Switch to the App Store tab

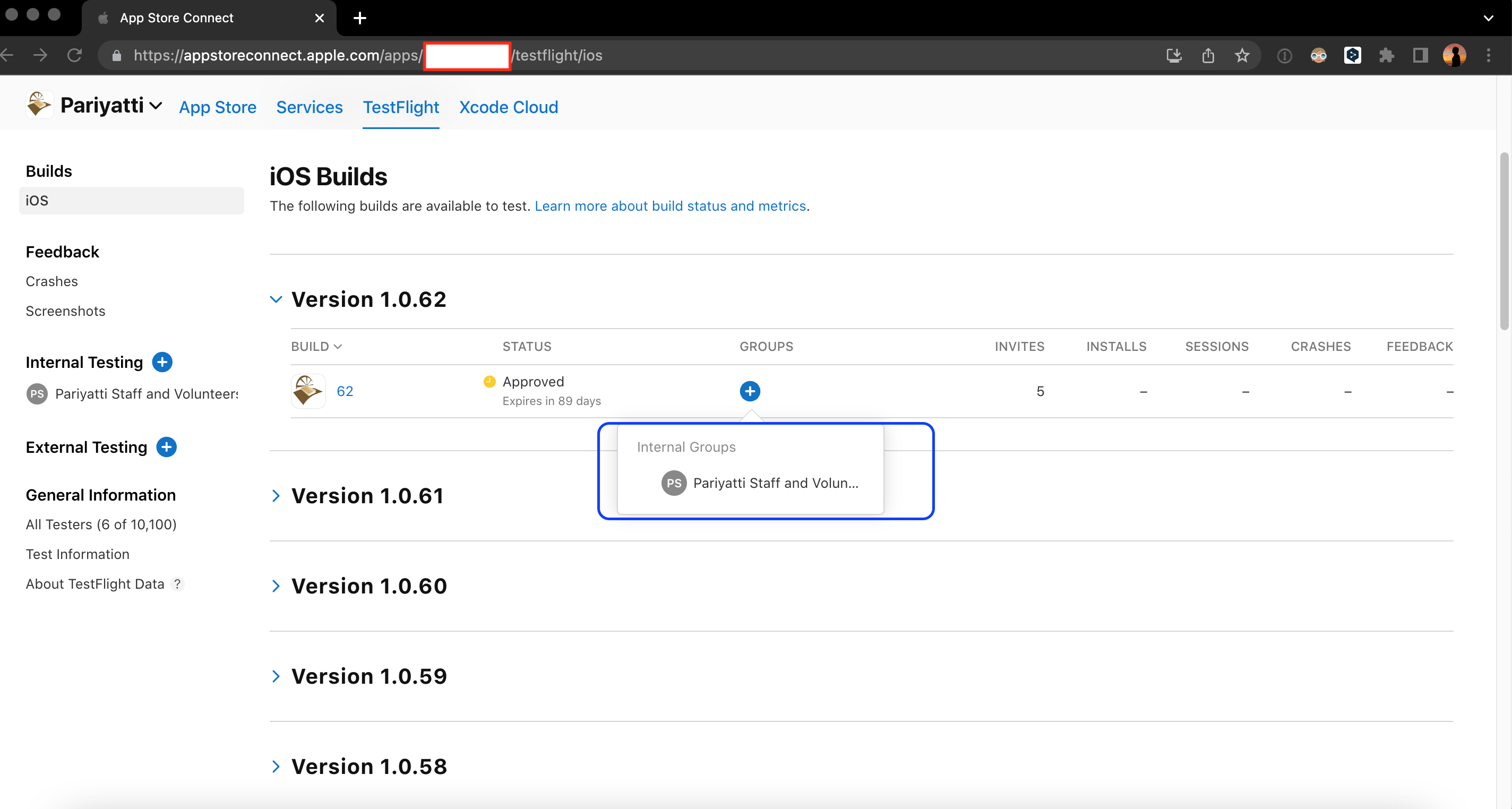[x=218, y=107]
